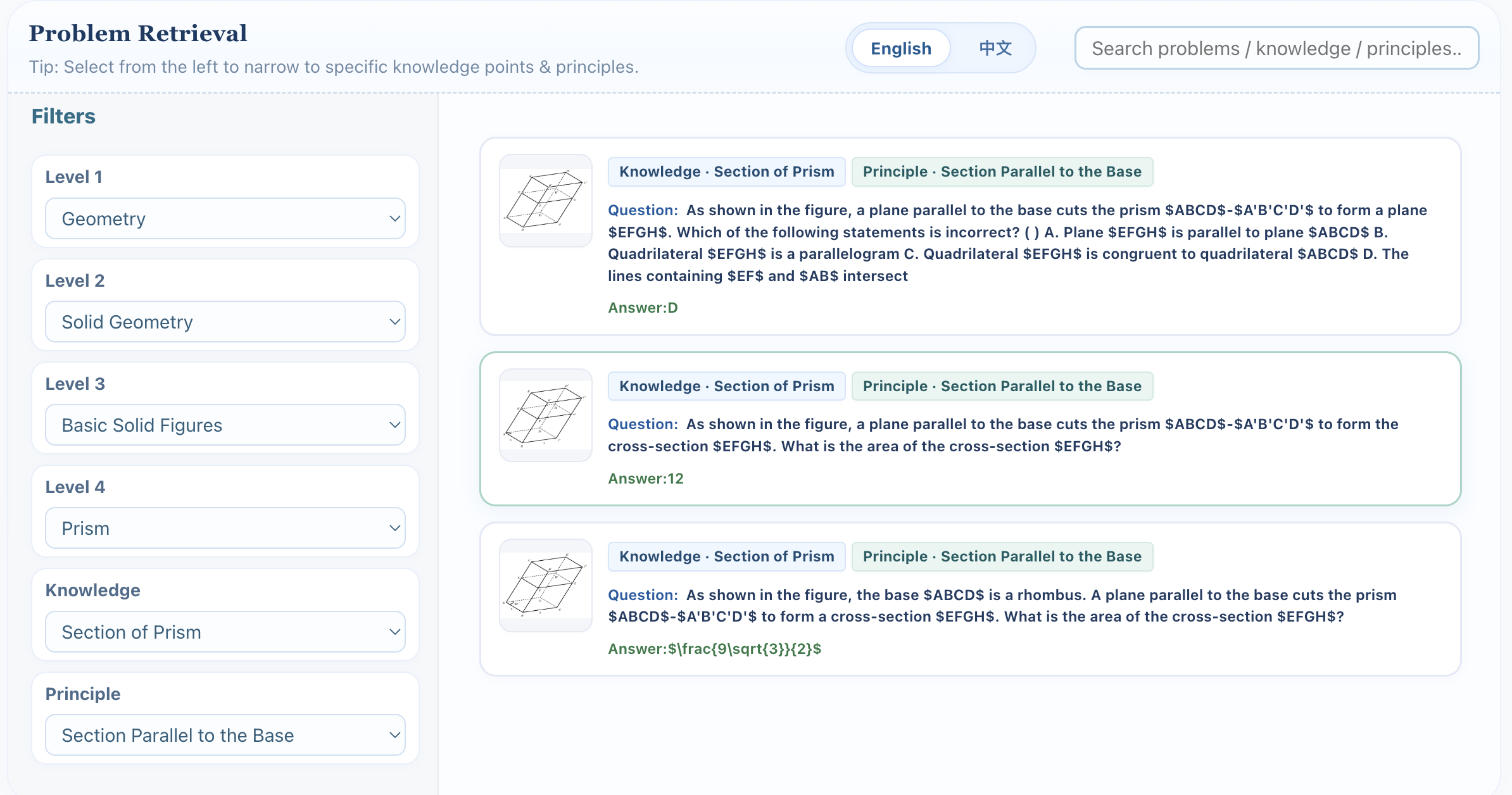Open the second problem's prism figure thumbnail
The width and height of the screenshot is (1512, 795).
(x=545, y=415)
